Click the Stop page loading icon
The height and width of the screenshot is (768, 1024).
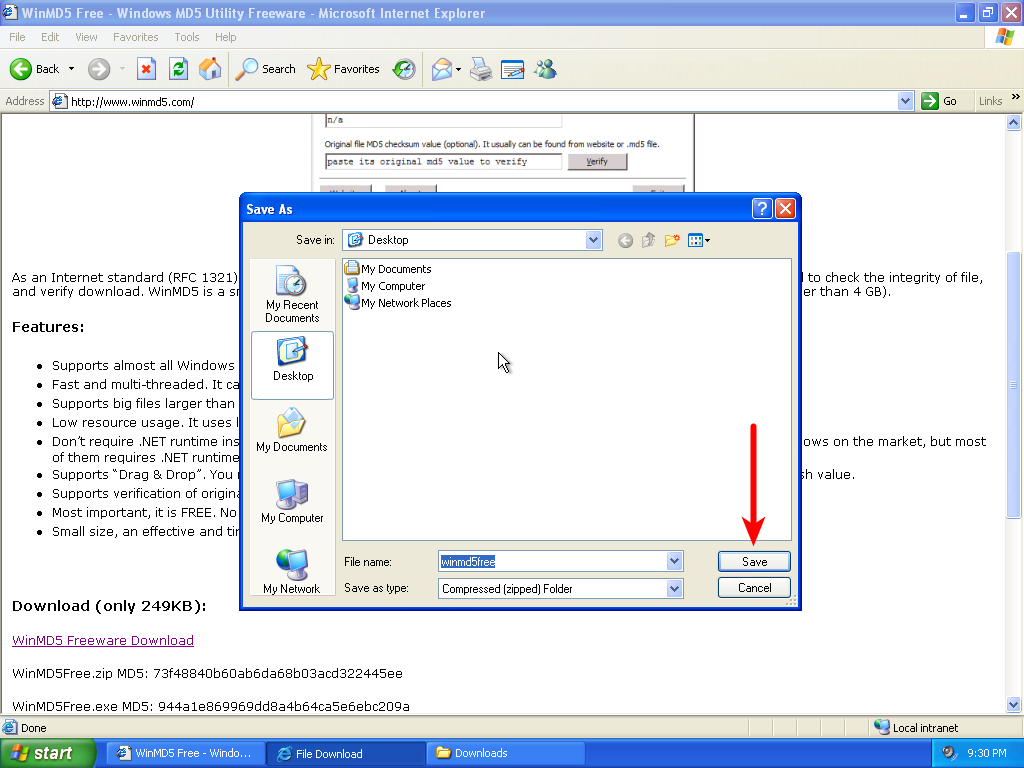[146, 69]
